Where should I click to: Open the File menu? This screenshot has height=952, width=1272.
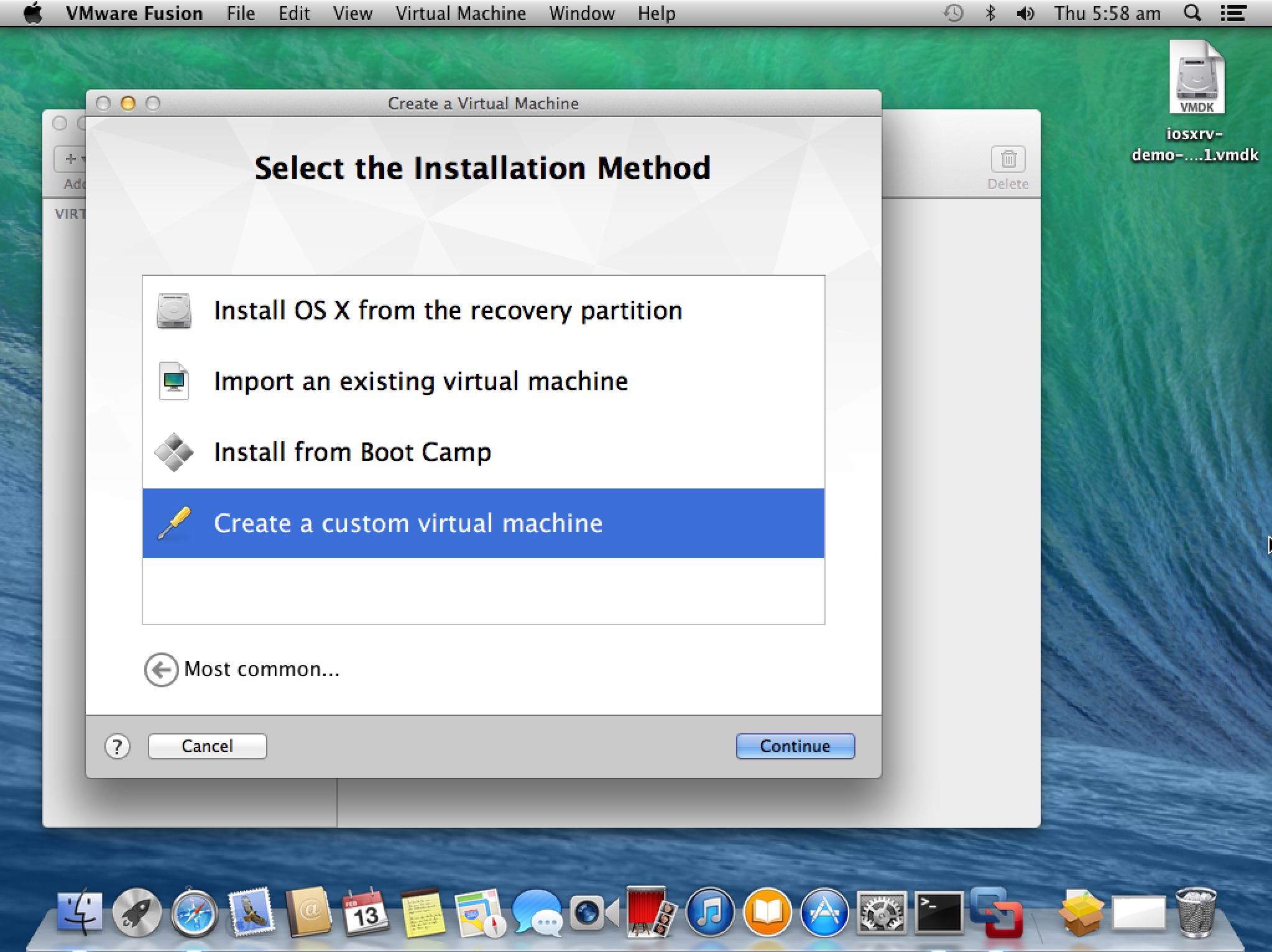pyautogui.click(x=241, y=13)
